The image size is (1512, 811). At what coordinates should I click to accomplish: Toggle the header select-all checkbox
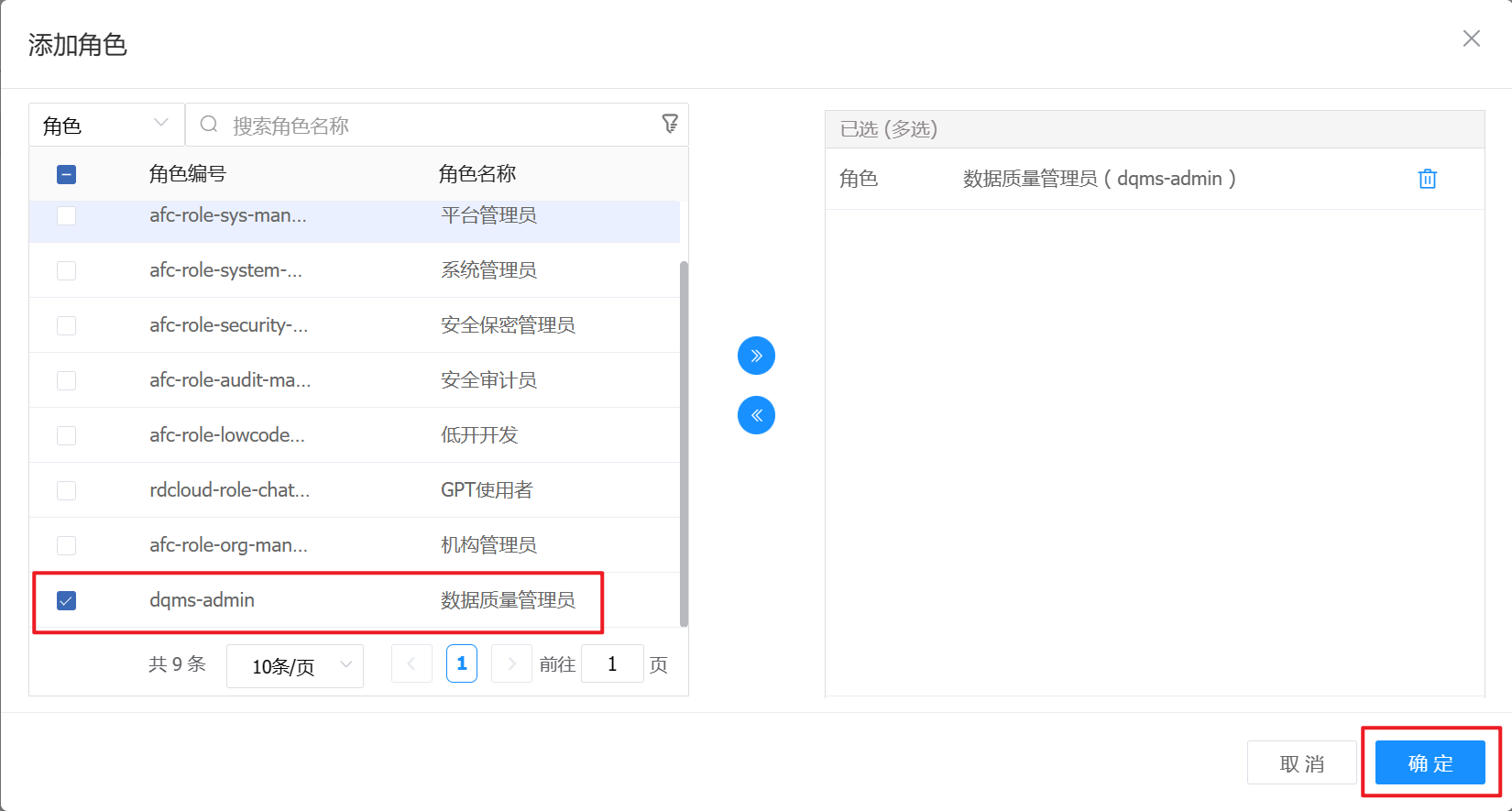coord(66,174)
